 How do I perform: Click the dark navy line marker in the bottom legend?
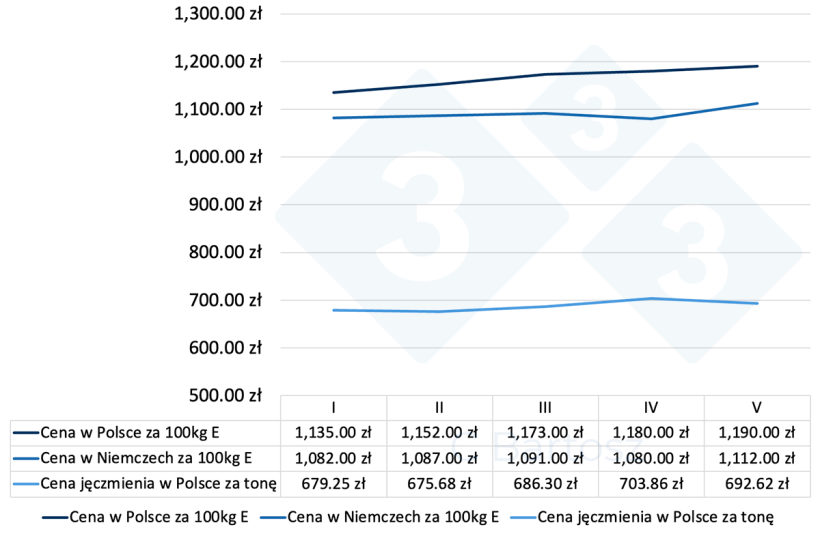click(55, 519)
